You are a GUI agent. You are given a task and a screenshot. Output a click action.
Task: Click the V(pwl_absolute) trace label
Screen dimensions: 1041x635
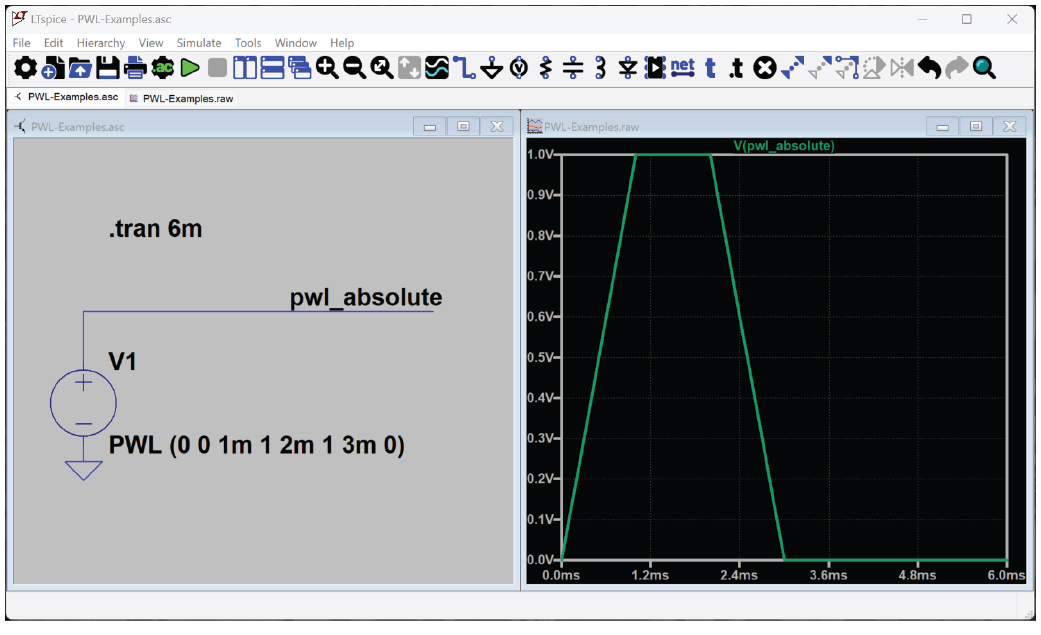pos(783,146)
